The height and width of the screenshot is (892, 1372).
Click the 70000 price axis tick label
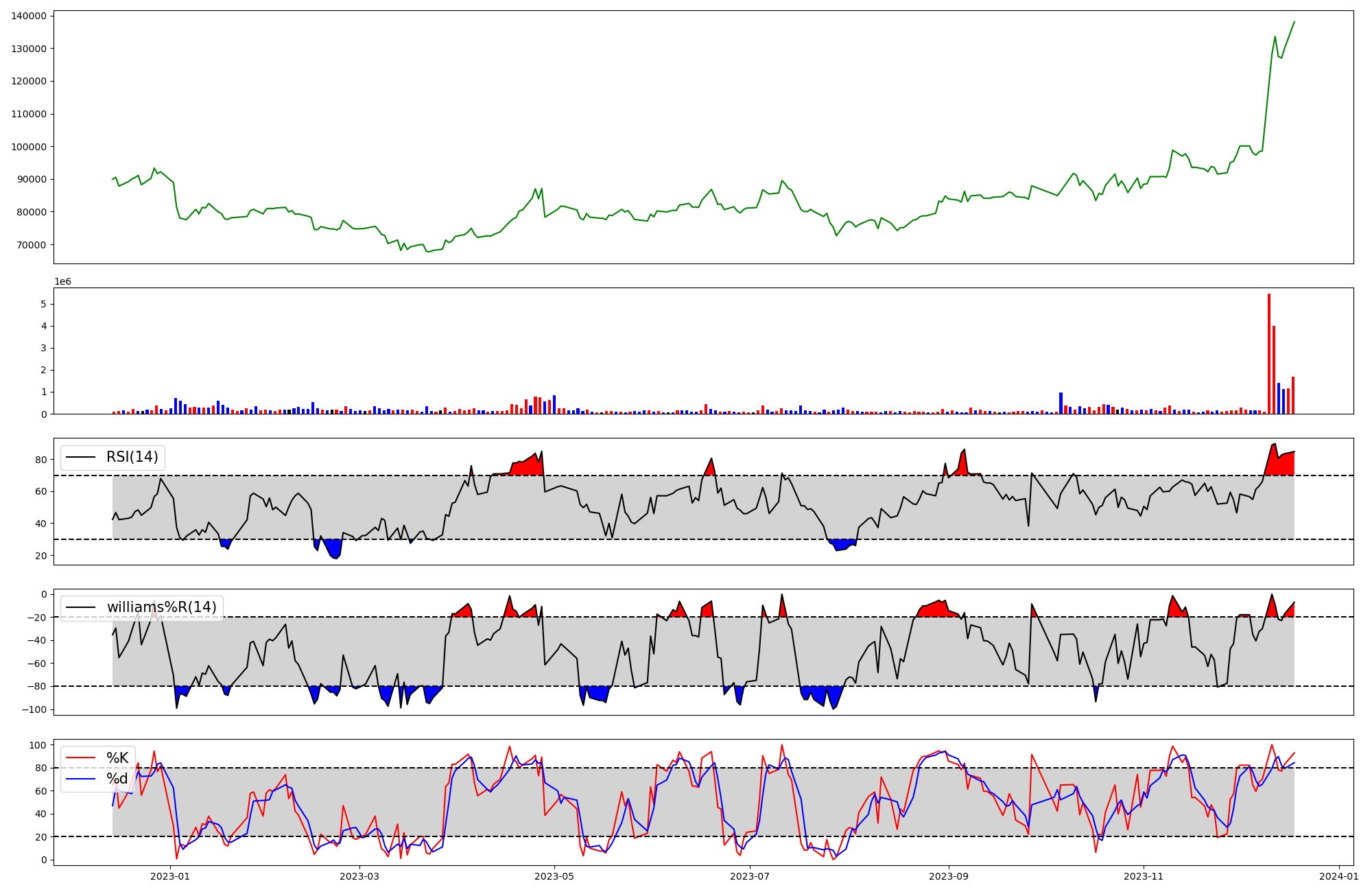(32, 245)
